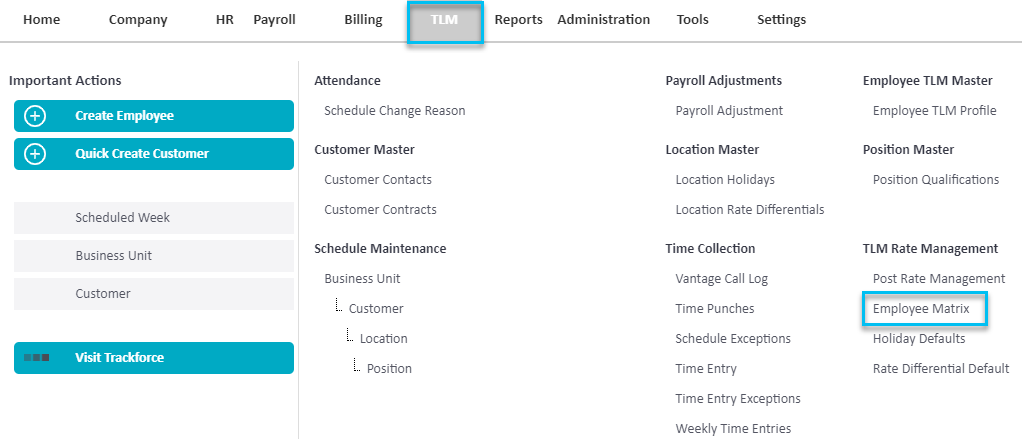The width and height of the screenshot is (1022, 439).
Task: Open the Reports menu
Action: [x=519, y=20]
